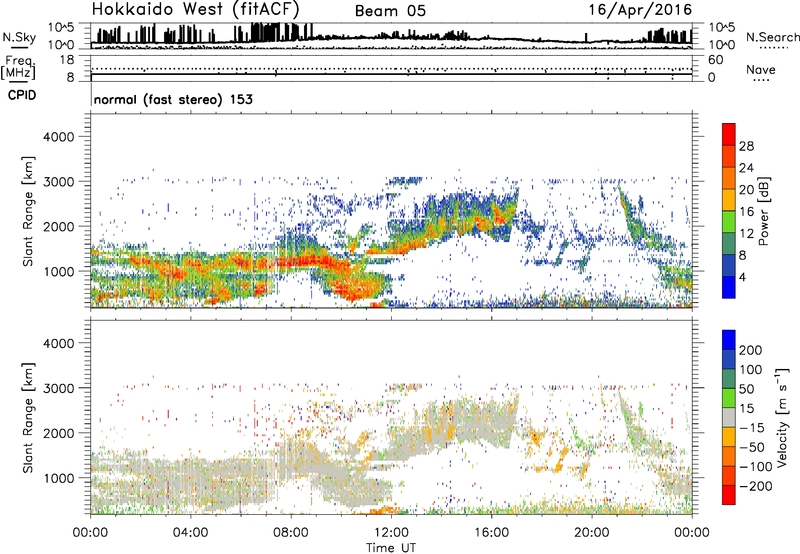The image size is (800, 554).
Task: Click the '28' Power colorbar value
Action: 746,146
